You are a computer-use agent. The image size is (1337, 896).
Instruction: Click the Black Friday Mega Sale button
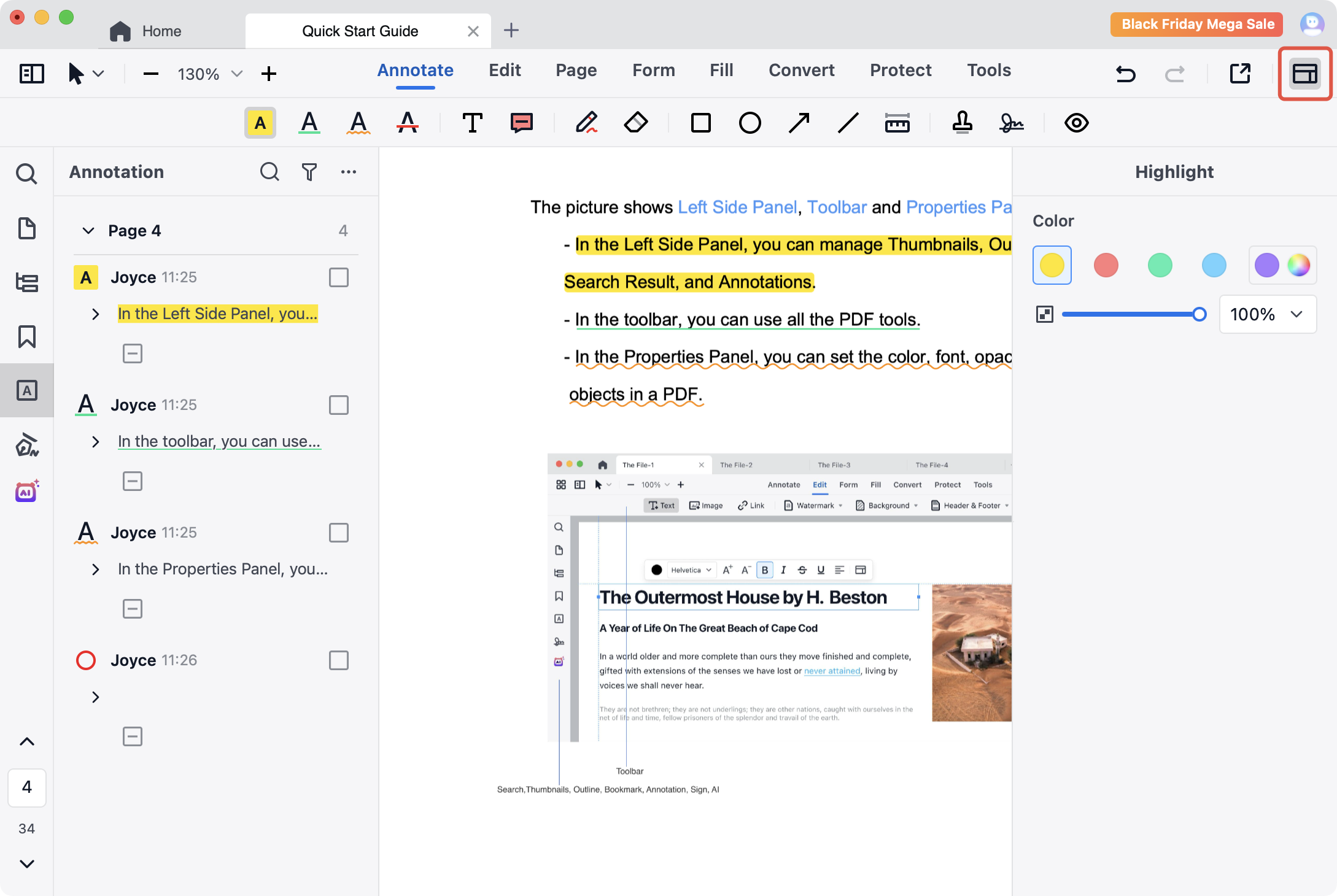click(x=1197, y=25)
